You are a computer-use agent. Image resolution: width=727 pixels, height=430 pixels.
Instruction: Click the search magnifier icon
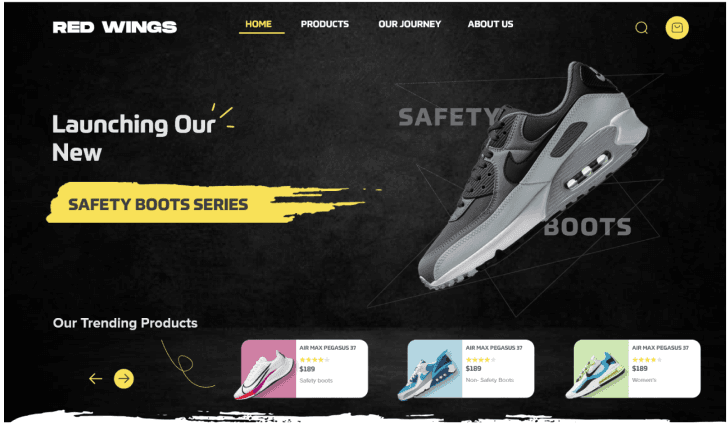click(641, 28)
